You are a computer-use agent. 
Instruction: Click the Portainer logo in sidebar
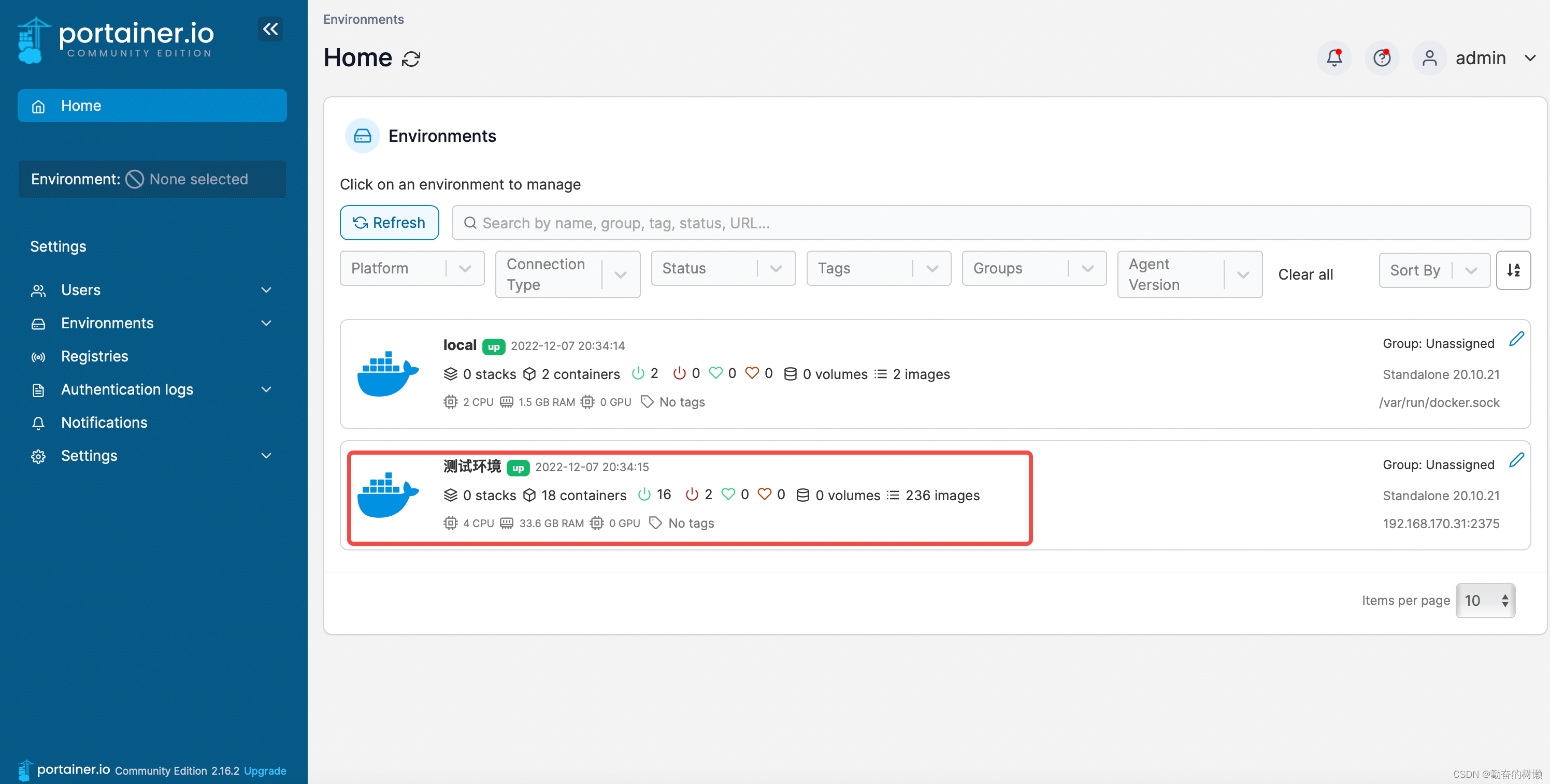coord(116,40)
